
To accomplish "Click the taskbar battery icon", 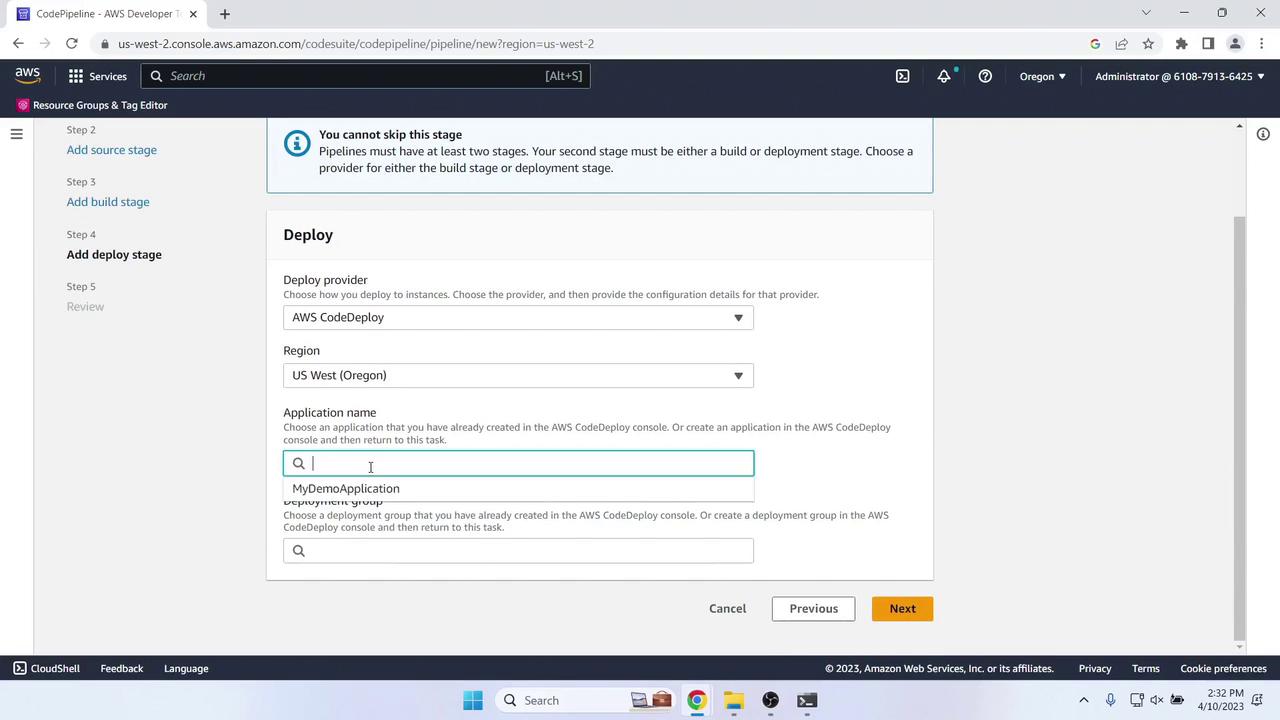I will pyautogui.click(x=1177, y=700).
